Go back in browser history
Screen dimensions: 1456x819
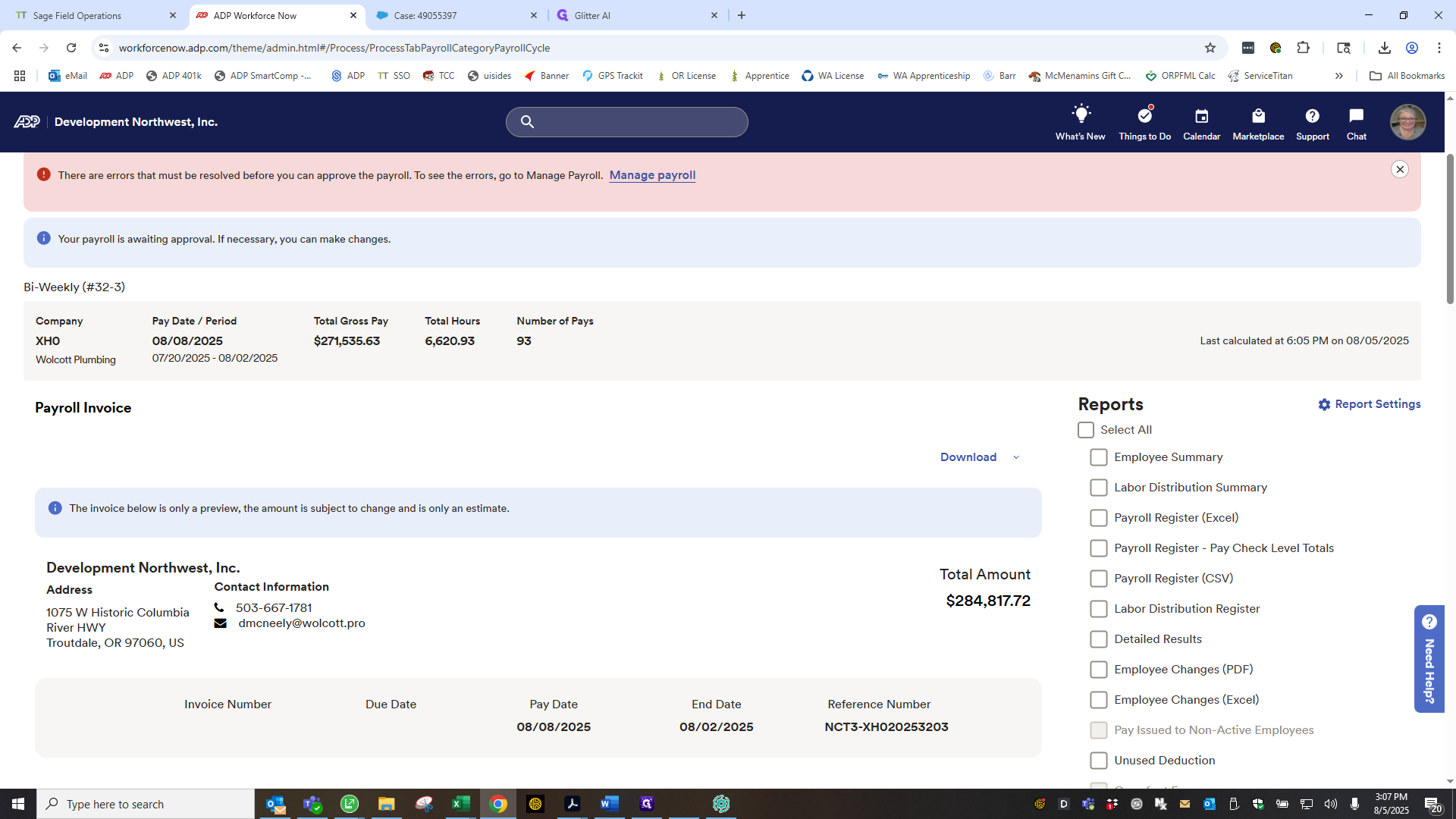[x=17, y=48]
